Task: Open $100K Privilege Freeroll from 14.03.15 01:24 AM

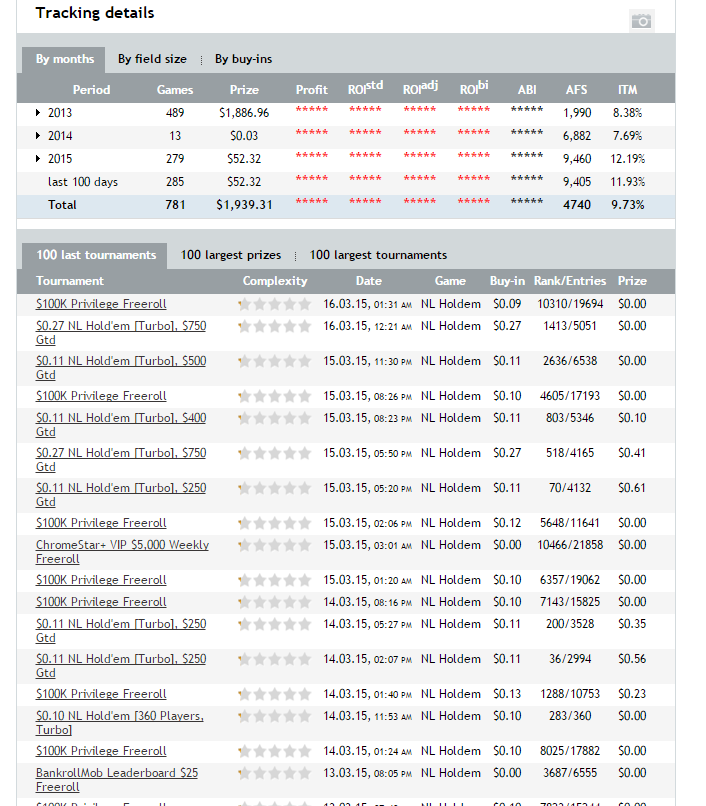Action: click(x=101, y=751)
